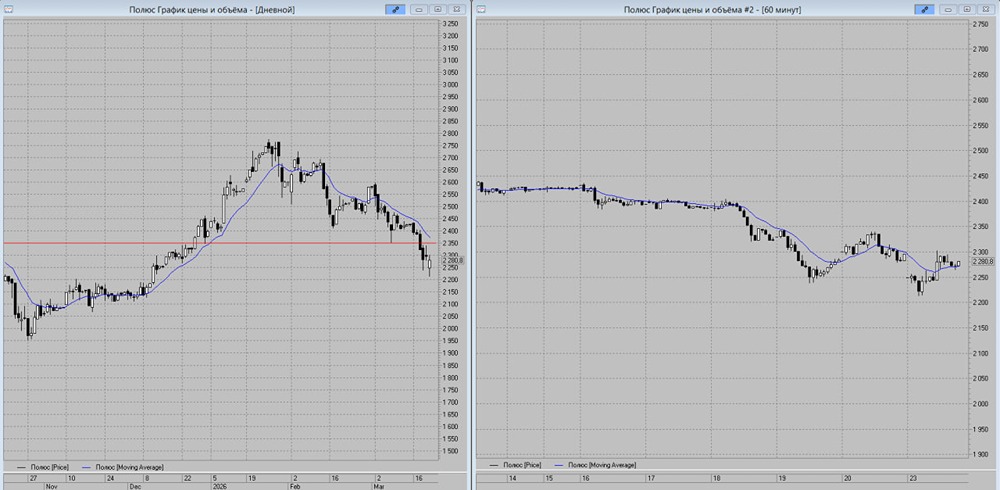This screenshot has width=1000, height=490.
Task: Click the Полюс [Price] legend in the 60-minute chart
Action: click(x=515, y=466)
